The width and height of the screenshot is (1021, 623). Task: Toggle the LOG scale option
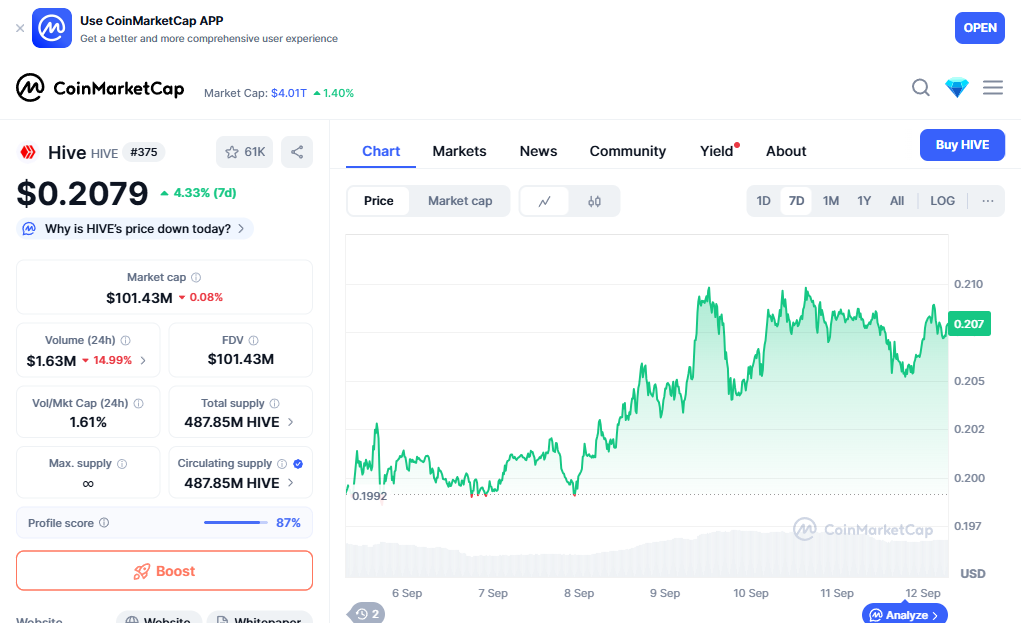pos(942,201)
